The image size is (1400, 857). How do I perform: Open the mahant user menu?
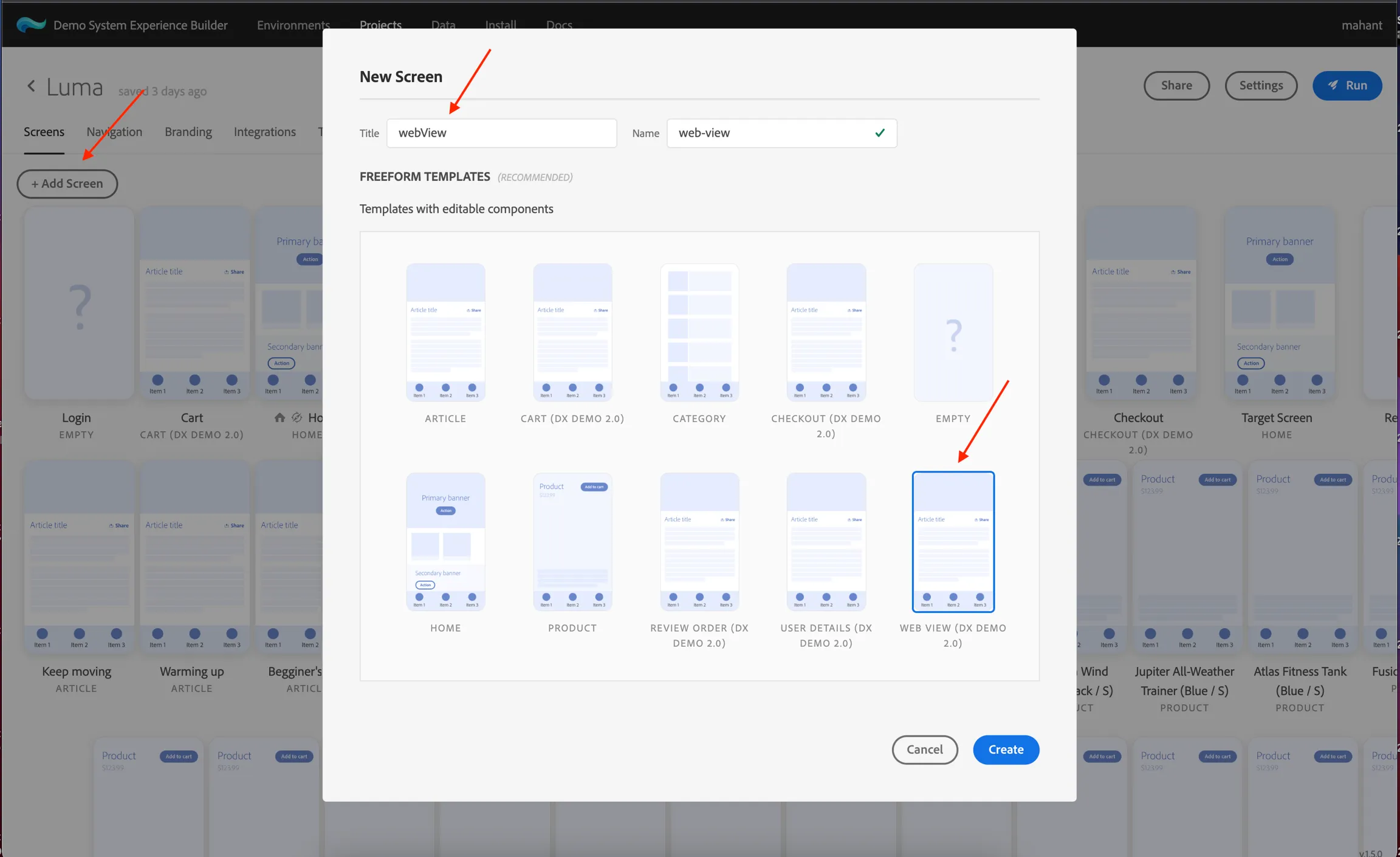point(1362,25)
